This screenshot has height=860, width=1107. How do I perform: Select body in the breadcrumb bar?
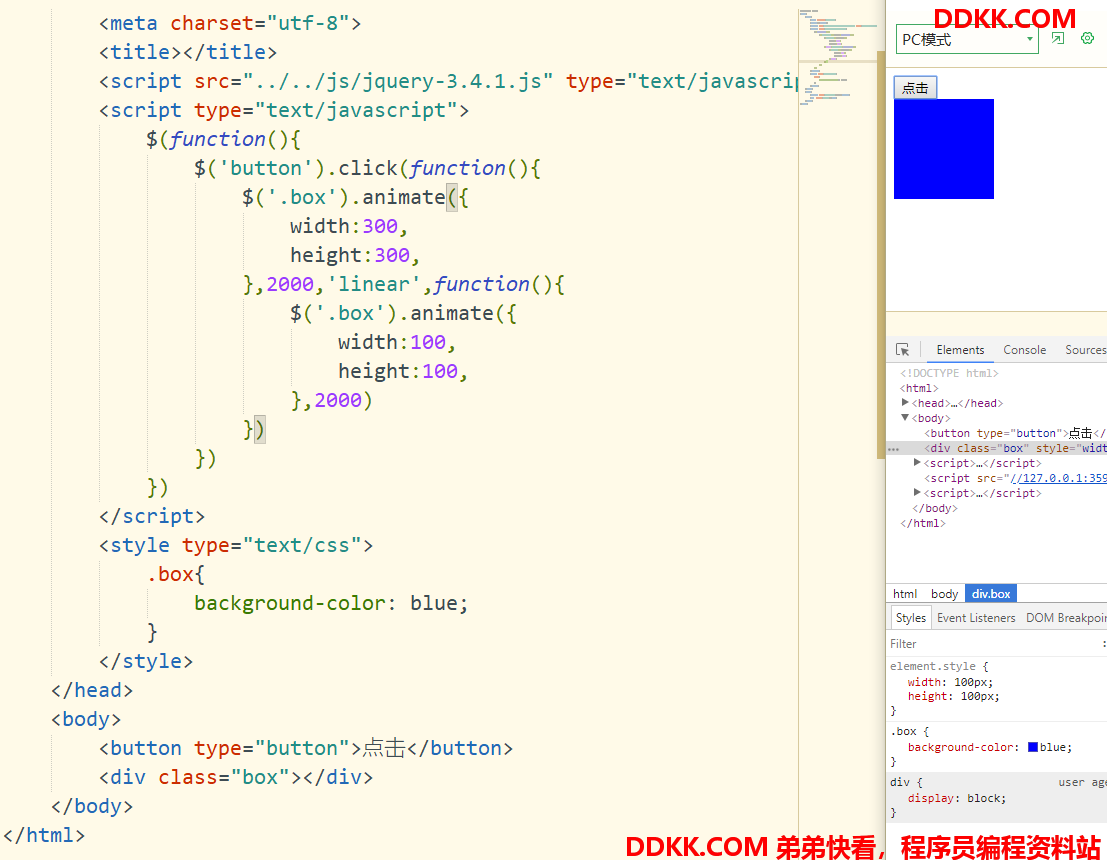944,594
